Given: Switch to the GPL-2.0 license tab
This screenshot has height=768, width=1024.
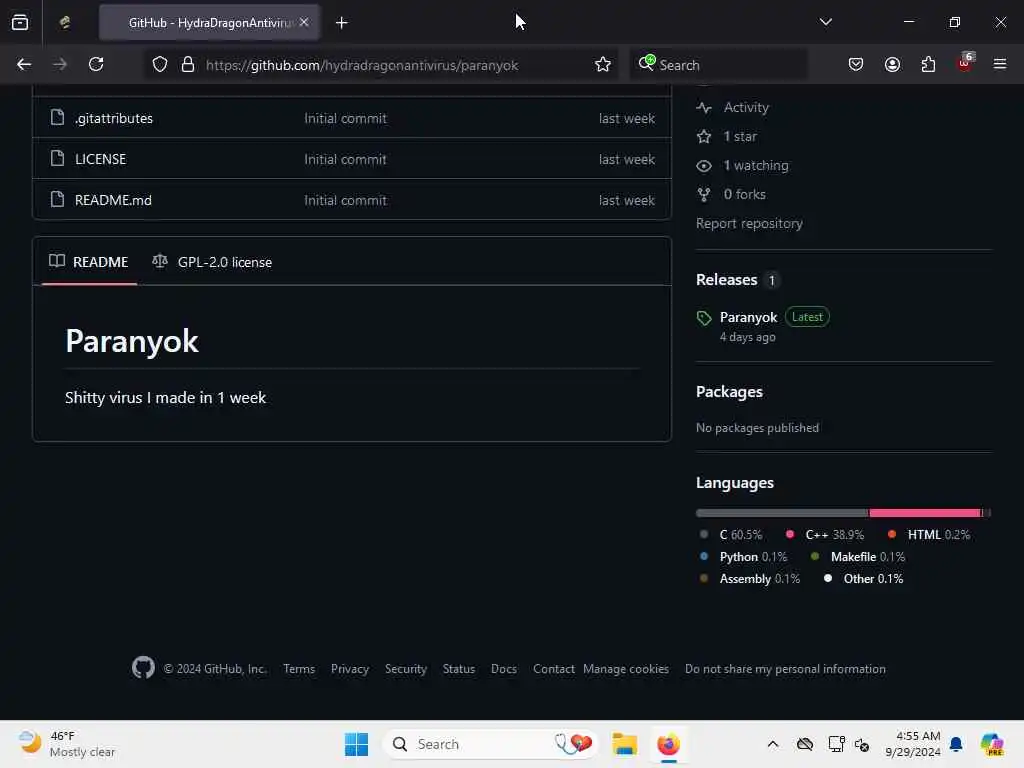Looking at the screenshot, I should click(x=212, y=262).
